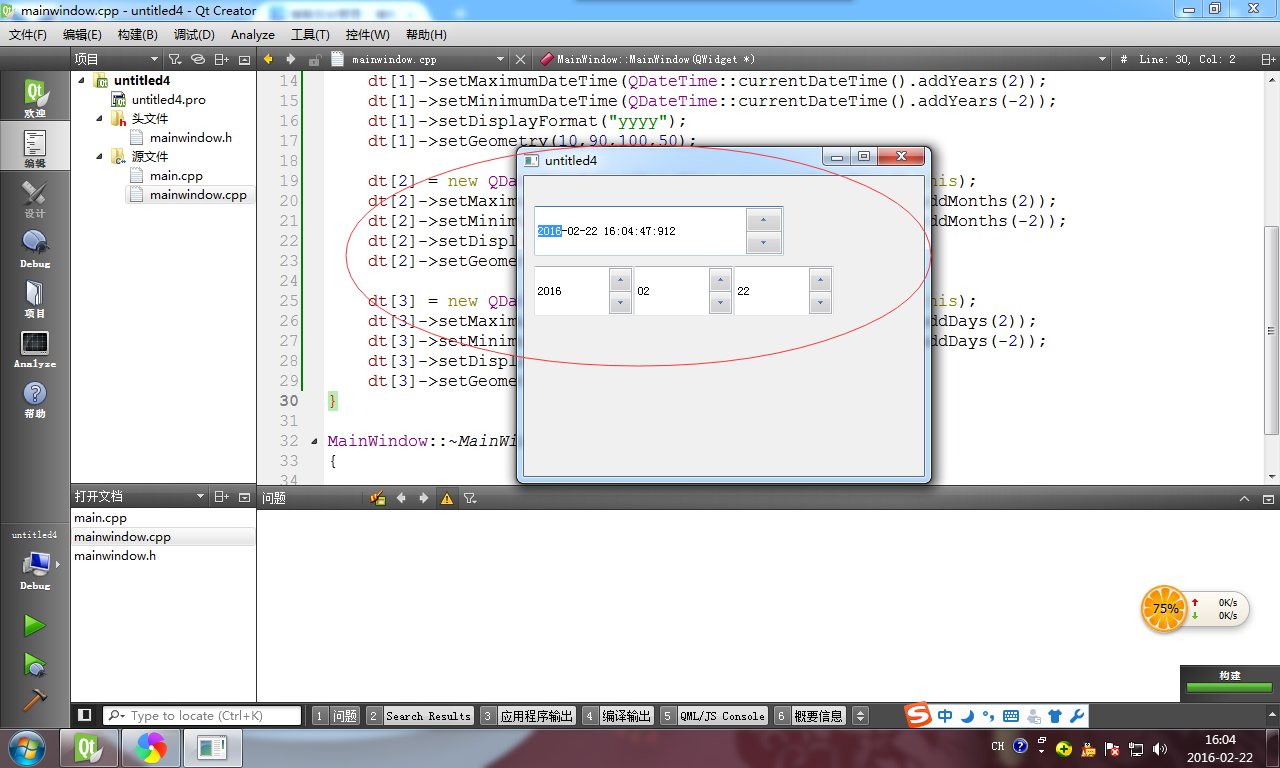Open the 文件(F) menu

[28, 34]
